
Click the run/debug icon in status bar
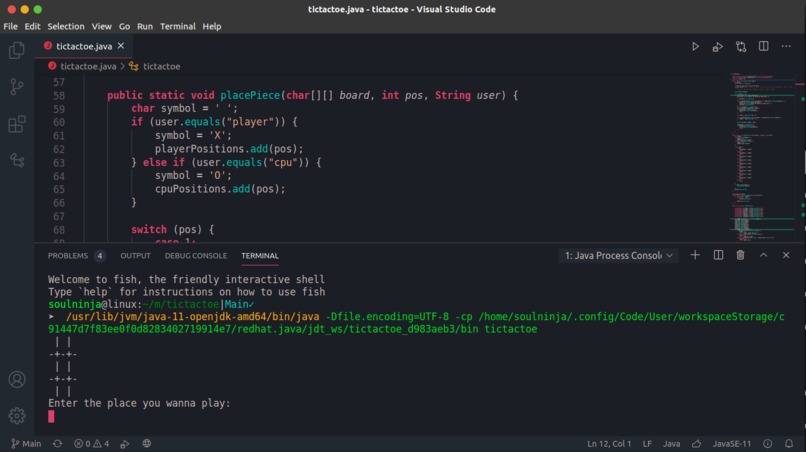point(124,443)
